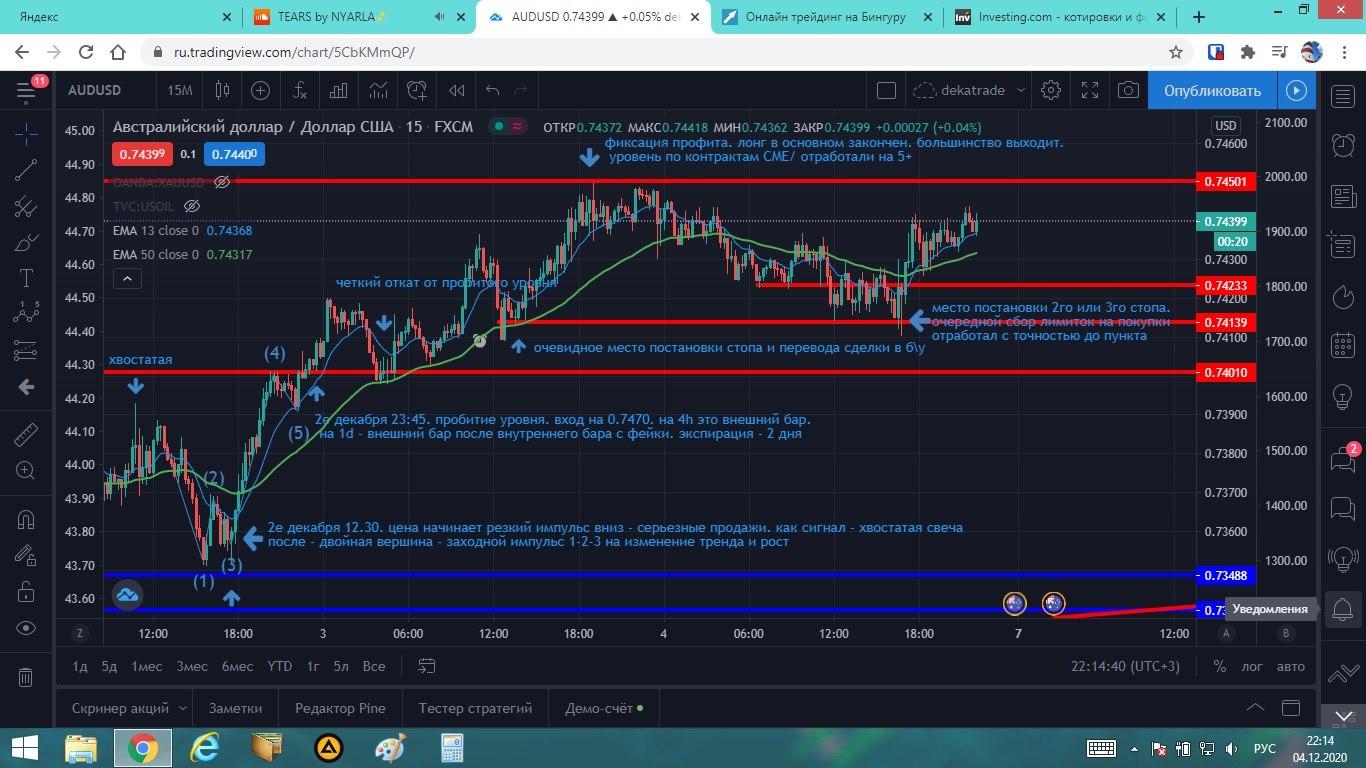Image resolution: width=1366 pixels, height=768 pixels.
Task: Click the red 0.74399 sell price button
Action: coord(142,154)
